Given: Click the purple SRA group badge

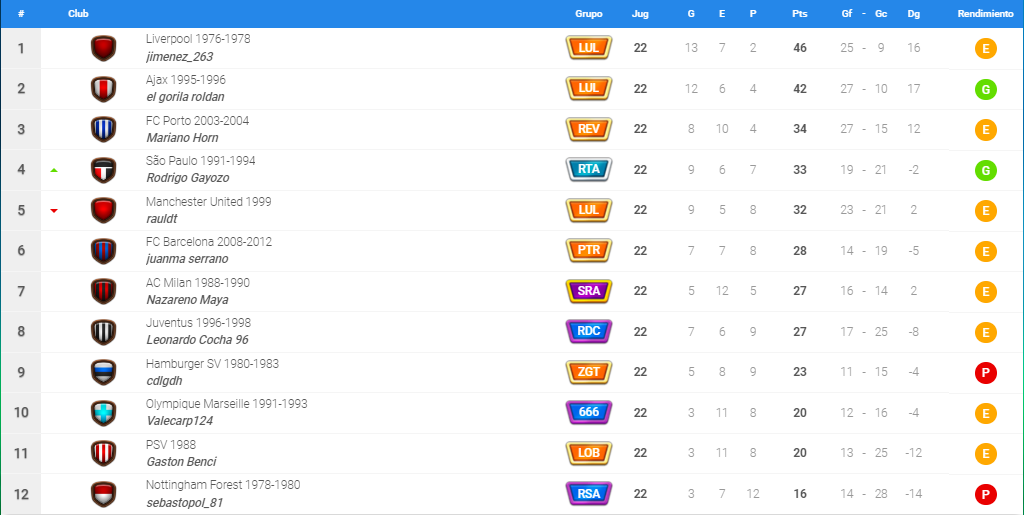Looking at the screenshot, I should pos(588,291).
